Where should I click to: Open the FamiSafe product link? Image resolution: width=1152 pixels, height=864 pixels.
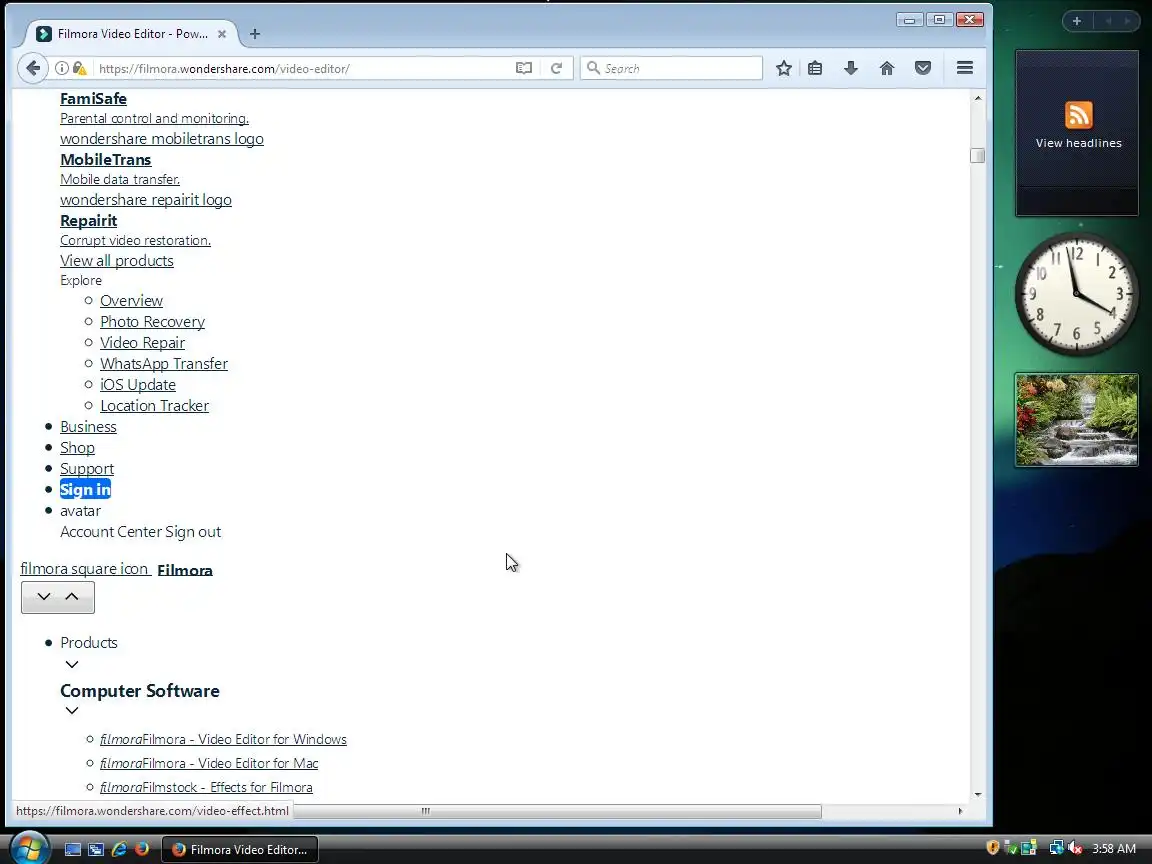coord(93,98)
